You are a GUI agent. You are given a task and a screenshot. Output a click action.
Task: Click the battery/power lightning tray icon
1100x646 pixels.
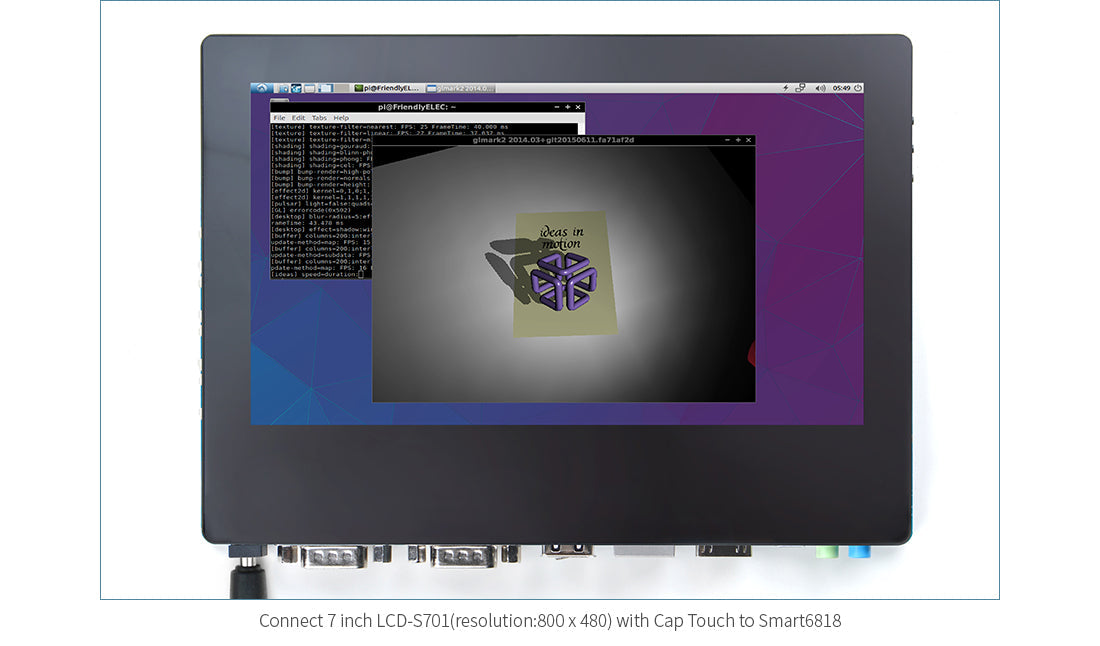click(x=785, y=88)
